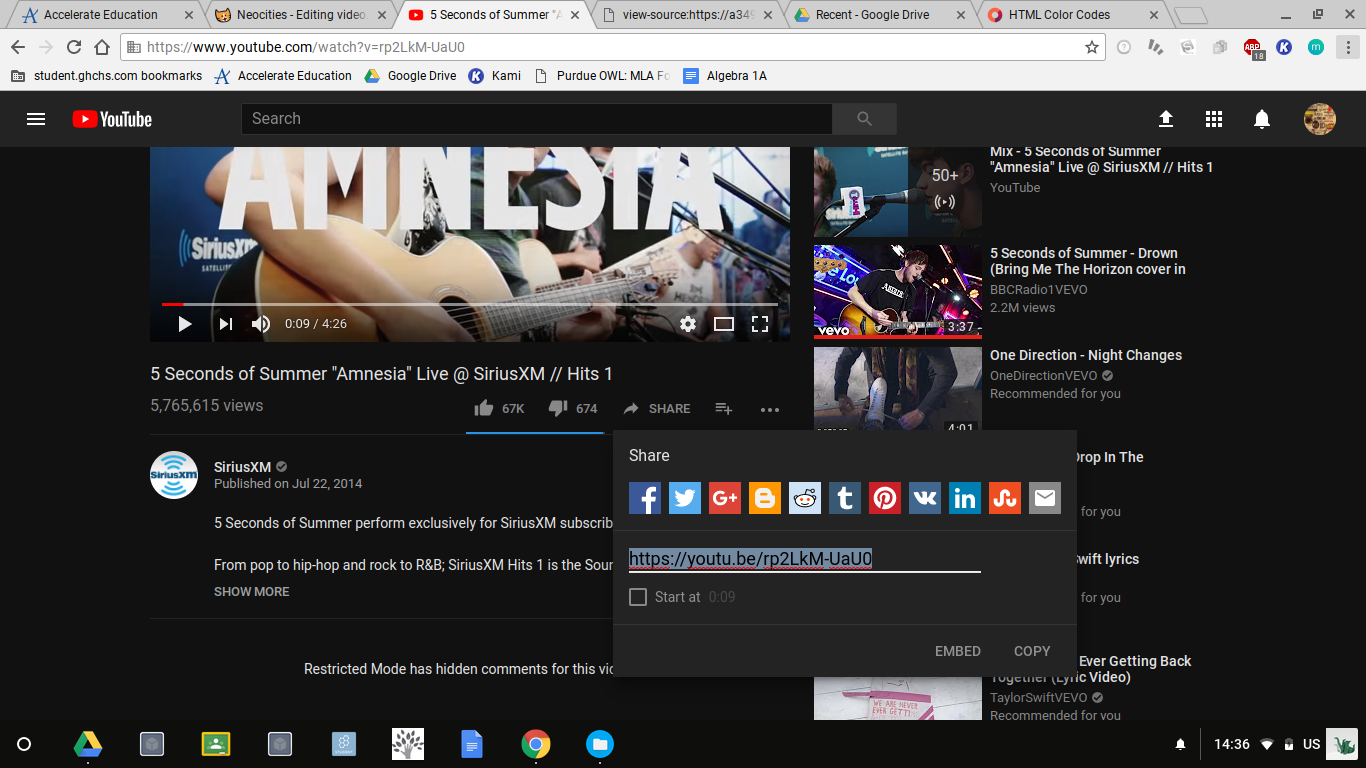Open the student.ghchs.com bookmarks folder

point(106,75)
